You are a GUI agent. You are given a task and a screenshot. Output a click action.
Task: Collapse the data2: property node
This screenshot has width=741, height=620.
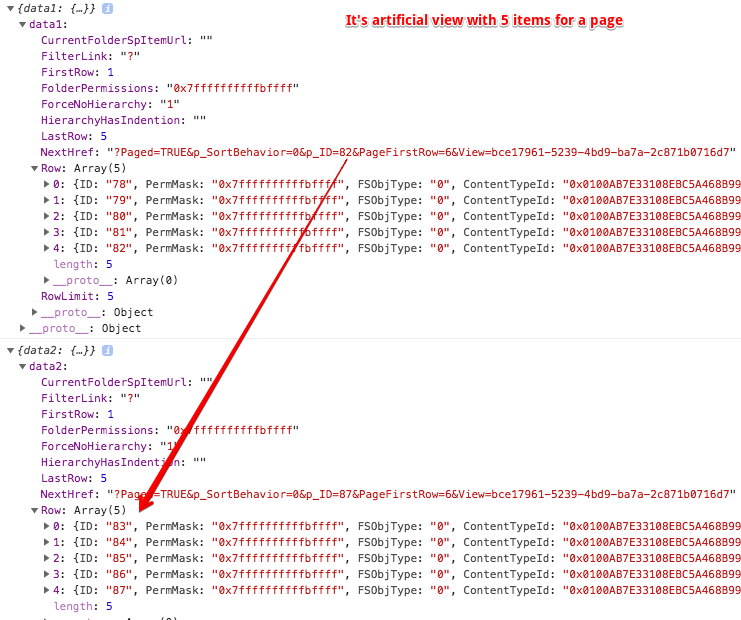tap(22, 367)
